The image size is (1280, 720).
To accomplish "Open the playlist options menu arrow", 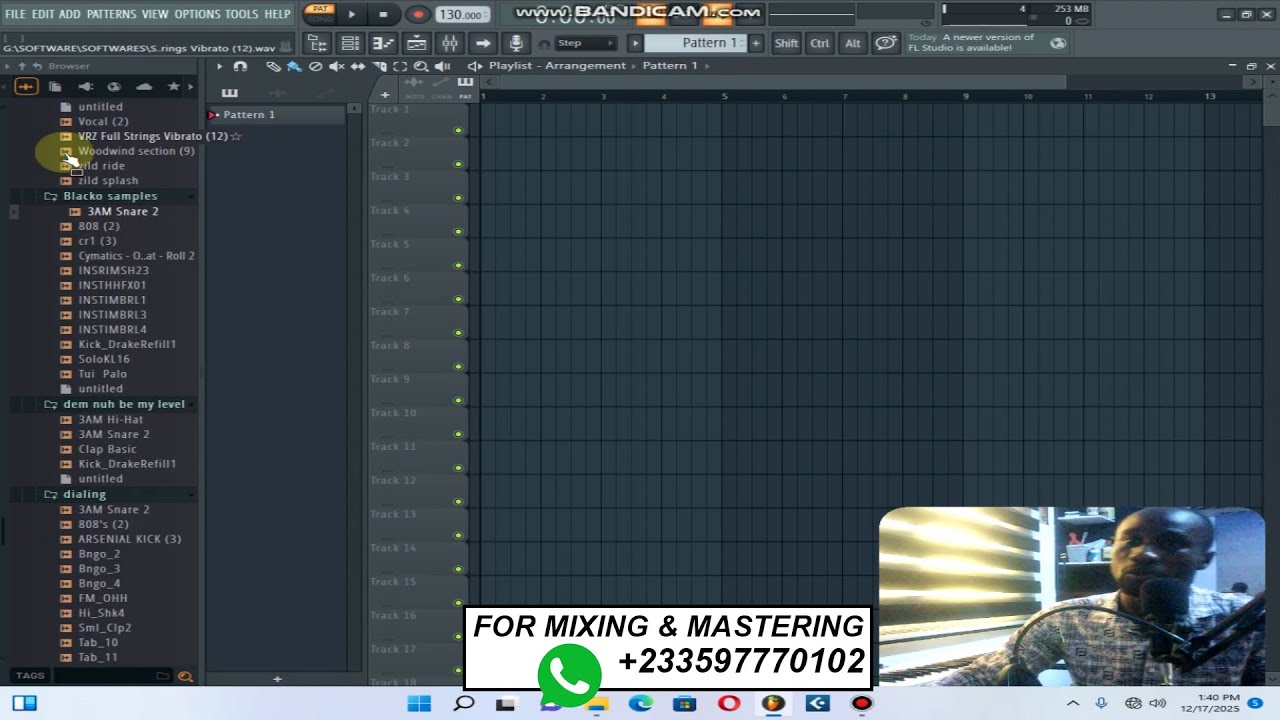I will pyautogui.click(x=219, y=66).
